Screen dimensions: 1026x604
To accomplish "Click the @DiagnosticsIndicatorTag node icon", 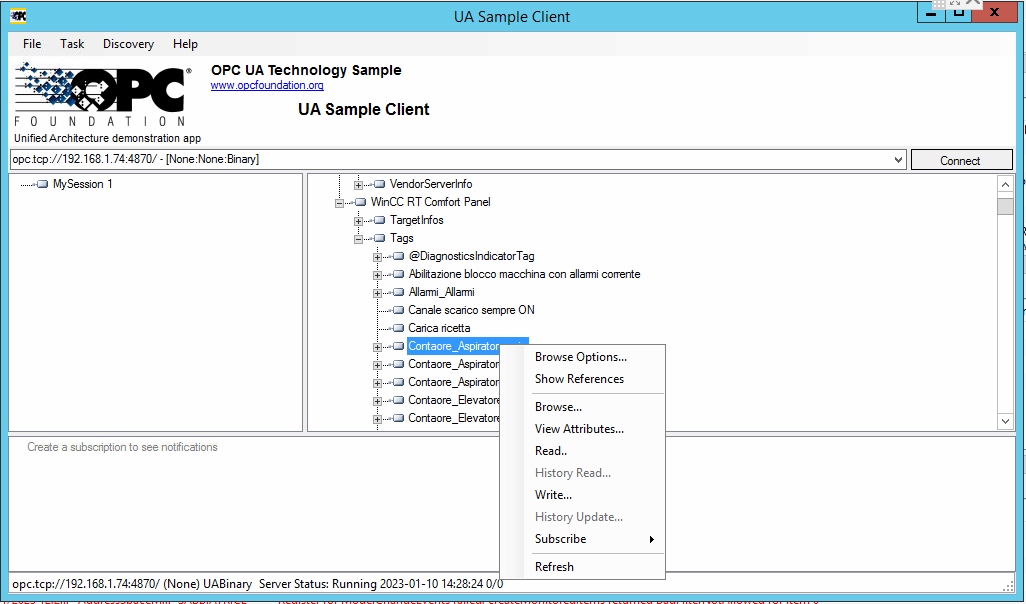I will (398, 256).
